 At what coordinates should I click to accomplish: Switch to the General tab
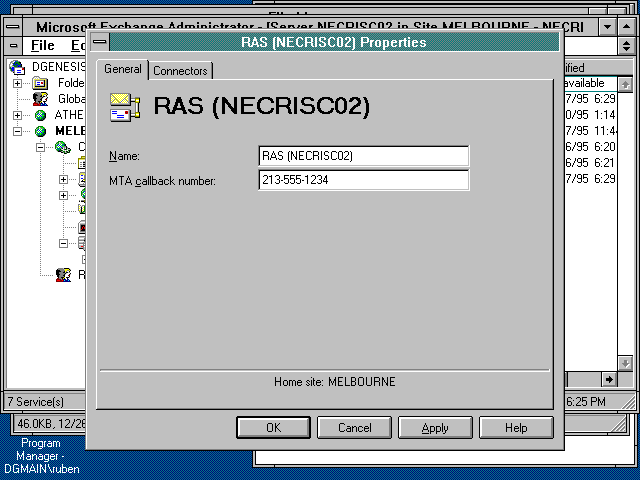(x=123, y=69)
